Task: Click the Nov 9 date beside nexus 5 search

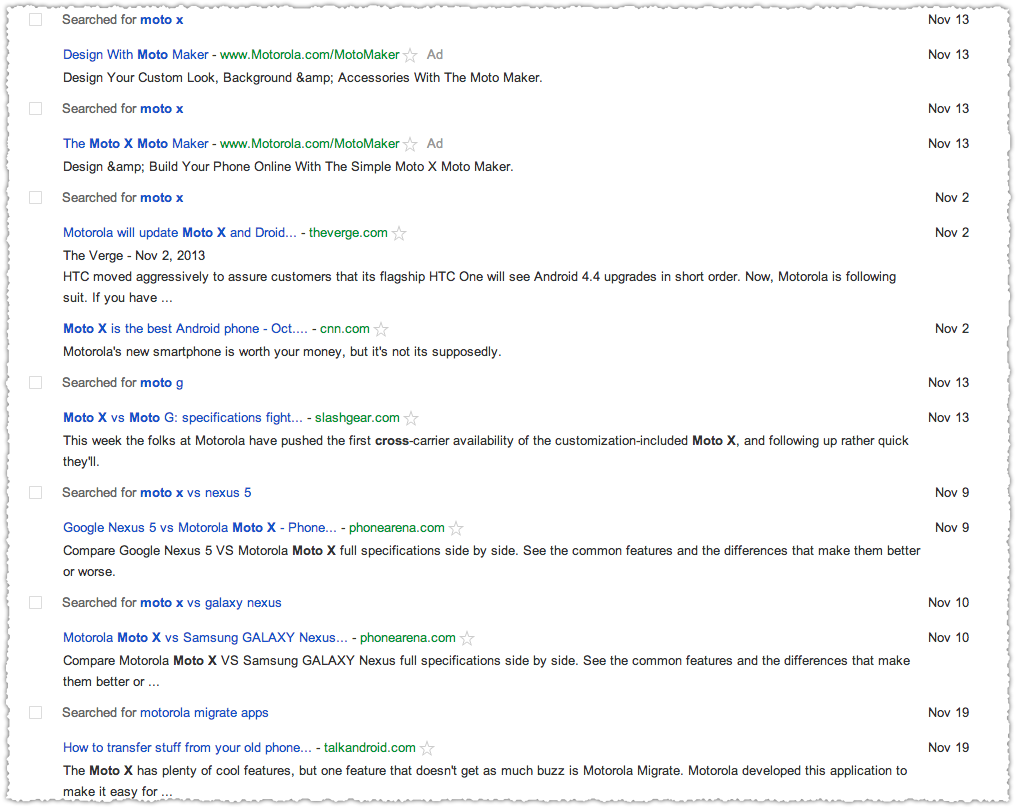Action: point(952,492)
